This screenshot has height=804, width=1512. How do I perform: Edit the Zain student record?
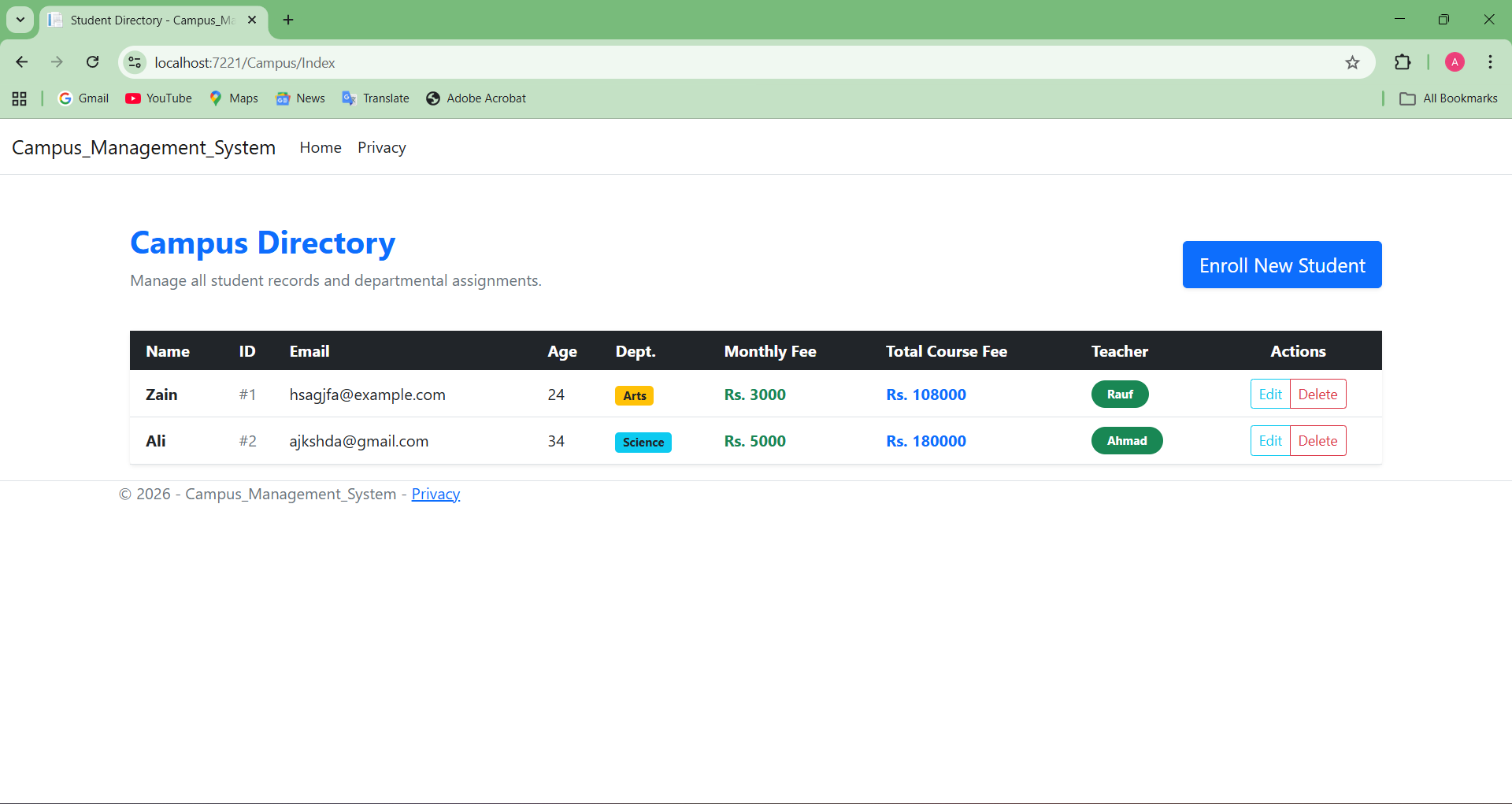click(x=1270, y=394)
